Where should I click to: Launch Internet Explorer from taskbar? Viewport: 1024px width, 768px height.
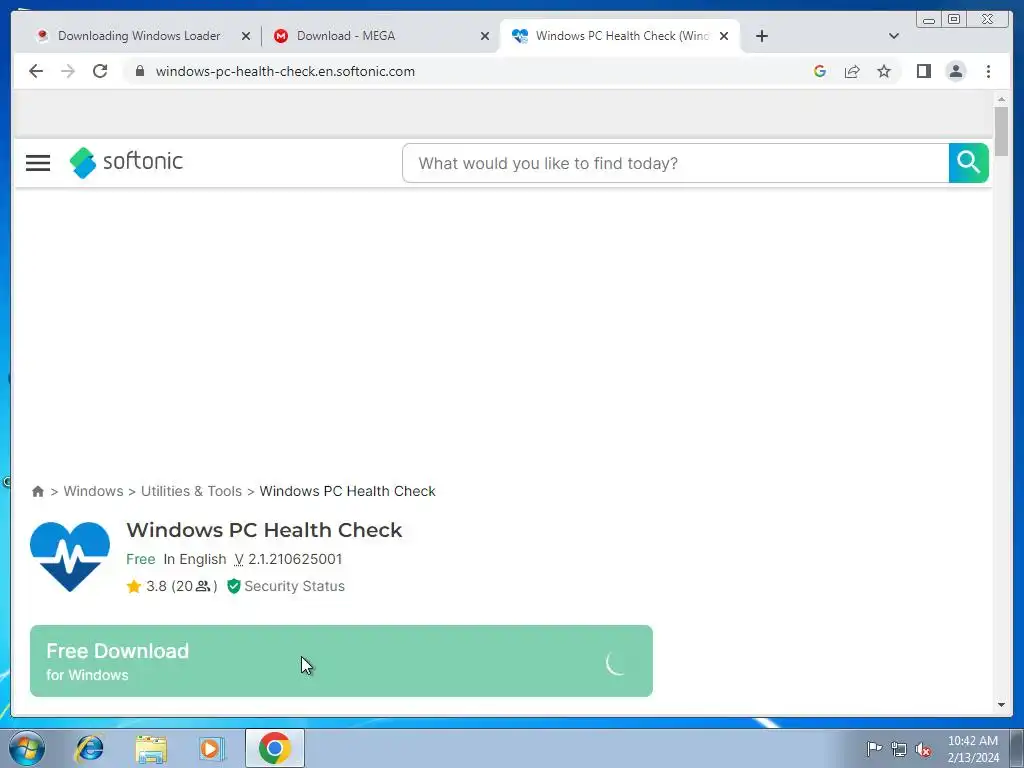click(89, 748)
